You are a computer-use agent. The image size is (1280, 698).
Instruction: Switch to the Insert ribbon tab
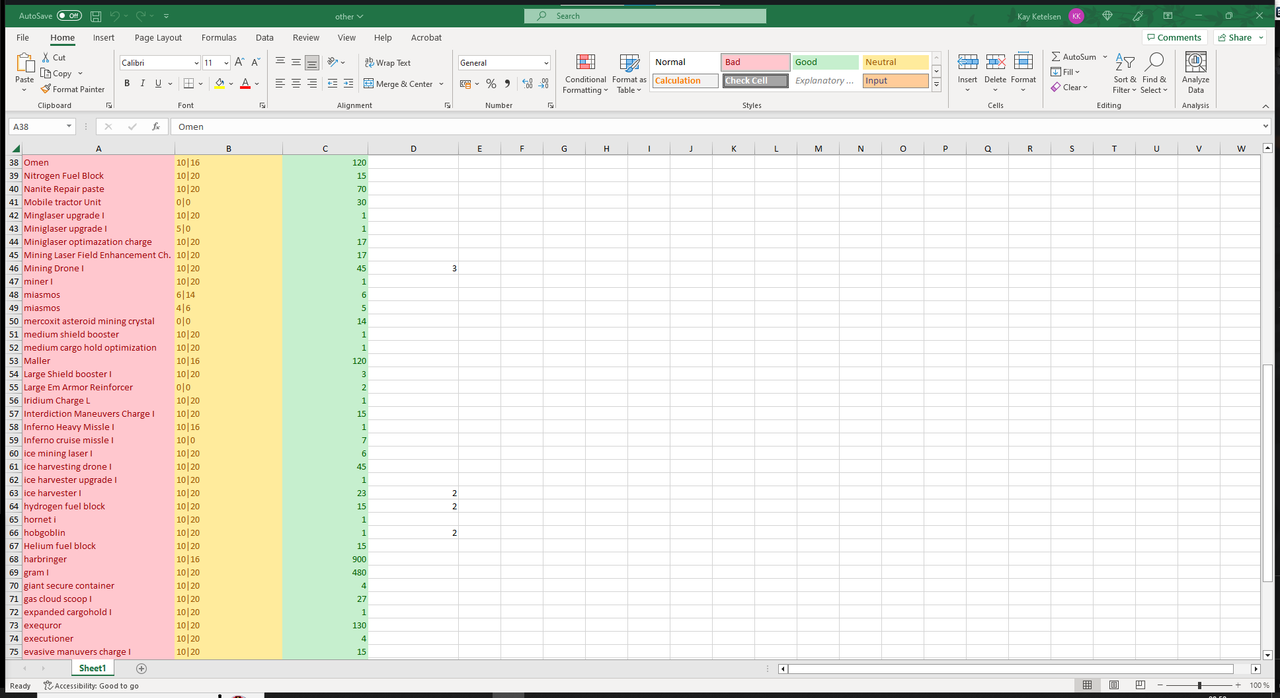tap(103, 38)
